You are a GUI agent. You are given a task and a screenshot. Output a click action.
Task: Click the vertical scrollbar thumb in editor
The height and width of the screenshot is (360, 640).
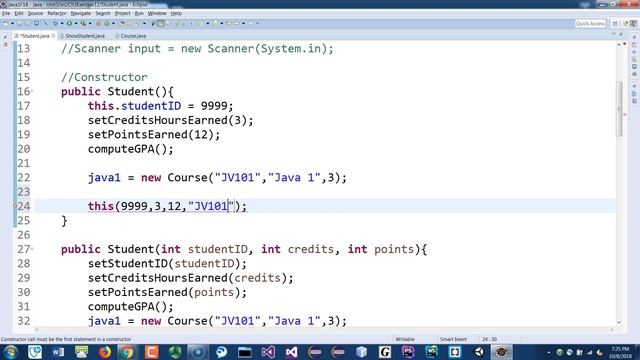point(619,109)
